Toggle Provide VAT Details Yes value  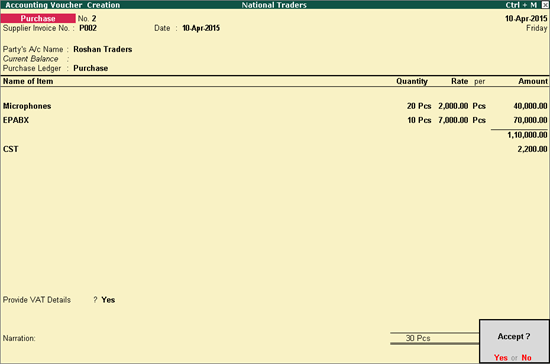point(108,300)
